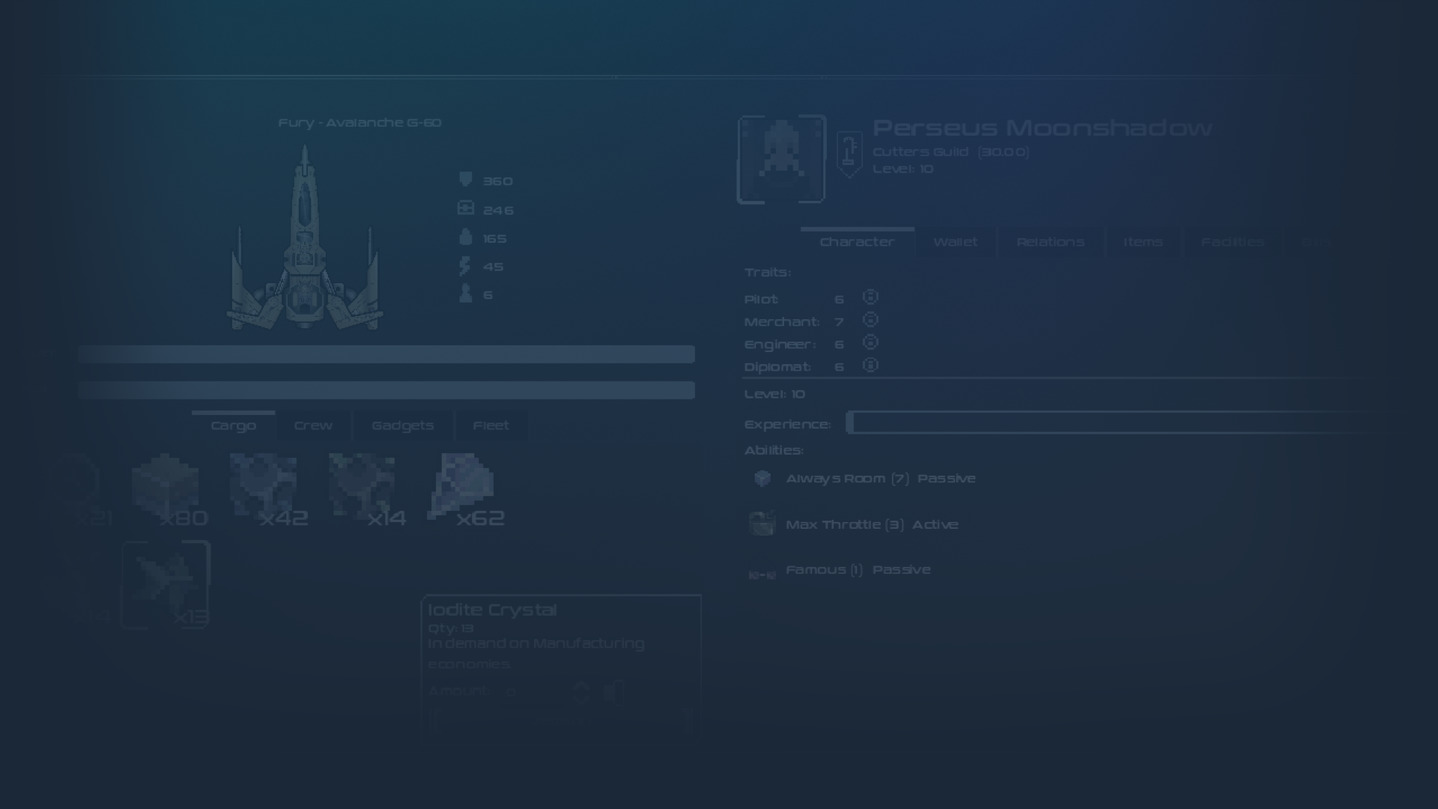Click the cargo capacity stat icon 246
This screenshot has width=1438, height=809.
(465, 208)
